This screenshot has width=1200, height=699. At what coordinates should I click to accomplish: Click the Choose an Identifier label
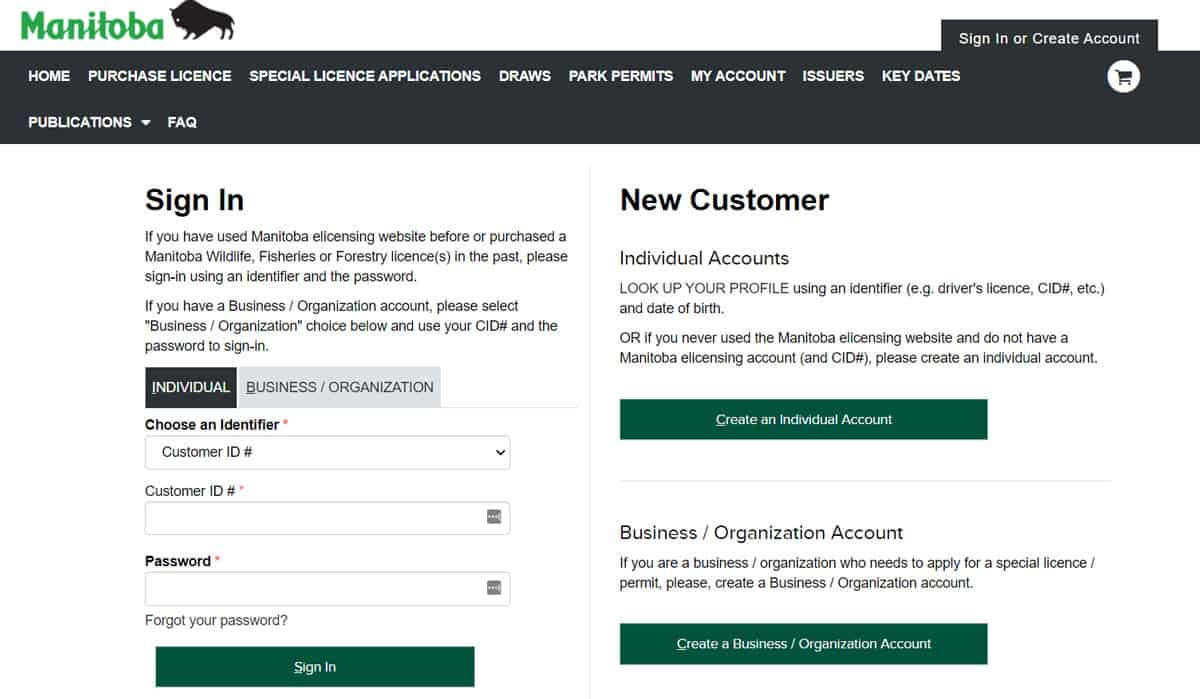click(x=212, y=425)
